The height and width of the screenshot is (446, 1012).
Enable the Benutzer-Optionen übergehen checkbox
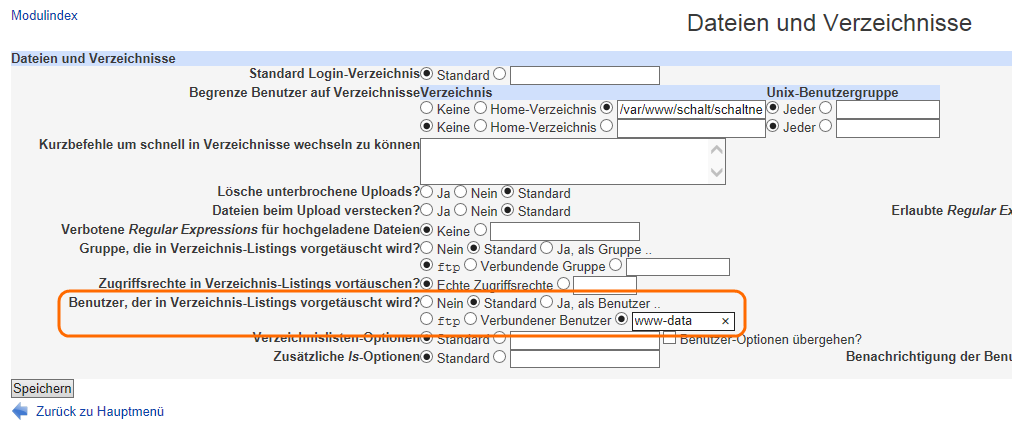coord(670,340)
